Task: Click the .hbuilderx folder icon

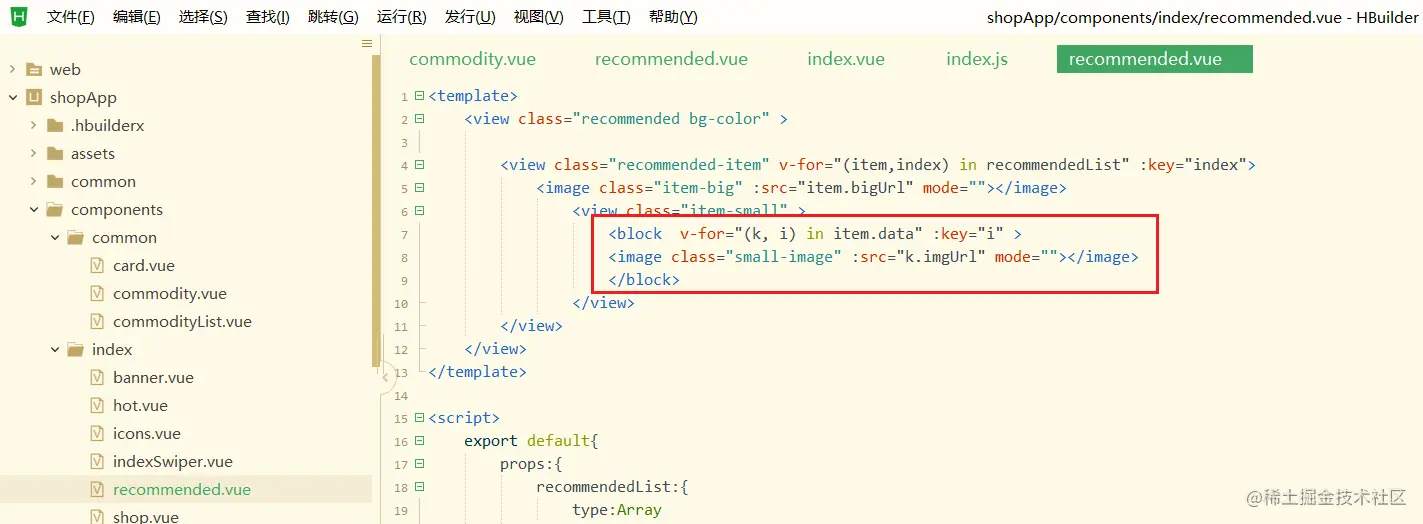Action: (x=55, y=125)
